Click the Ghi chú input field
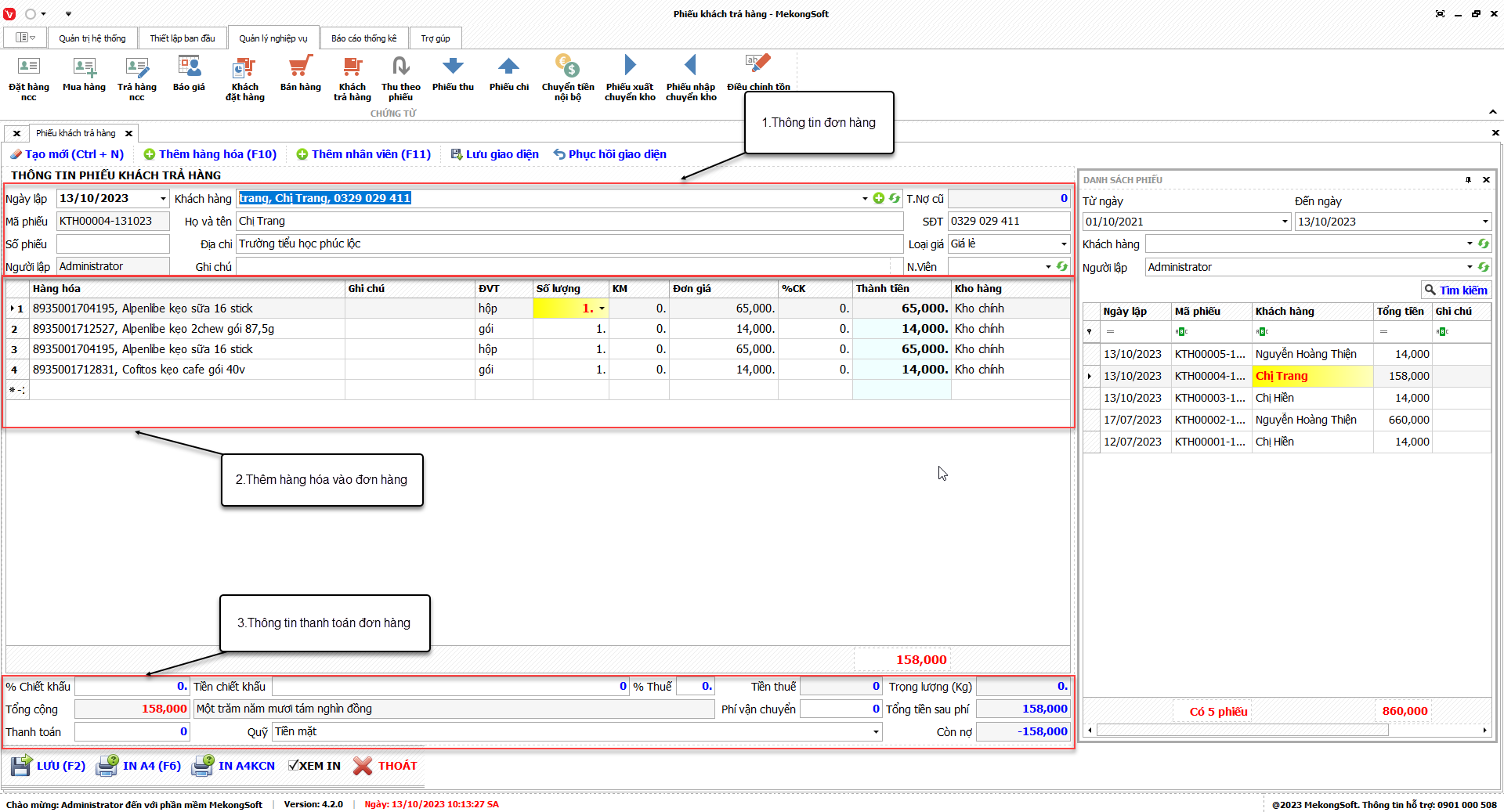This screenshot has width=1504, height=812. [563, 267]
